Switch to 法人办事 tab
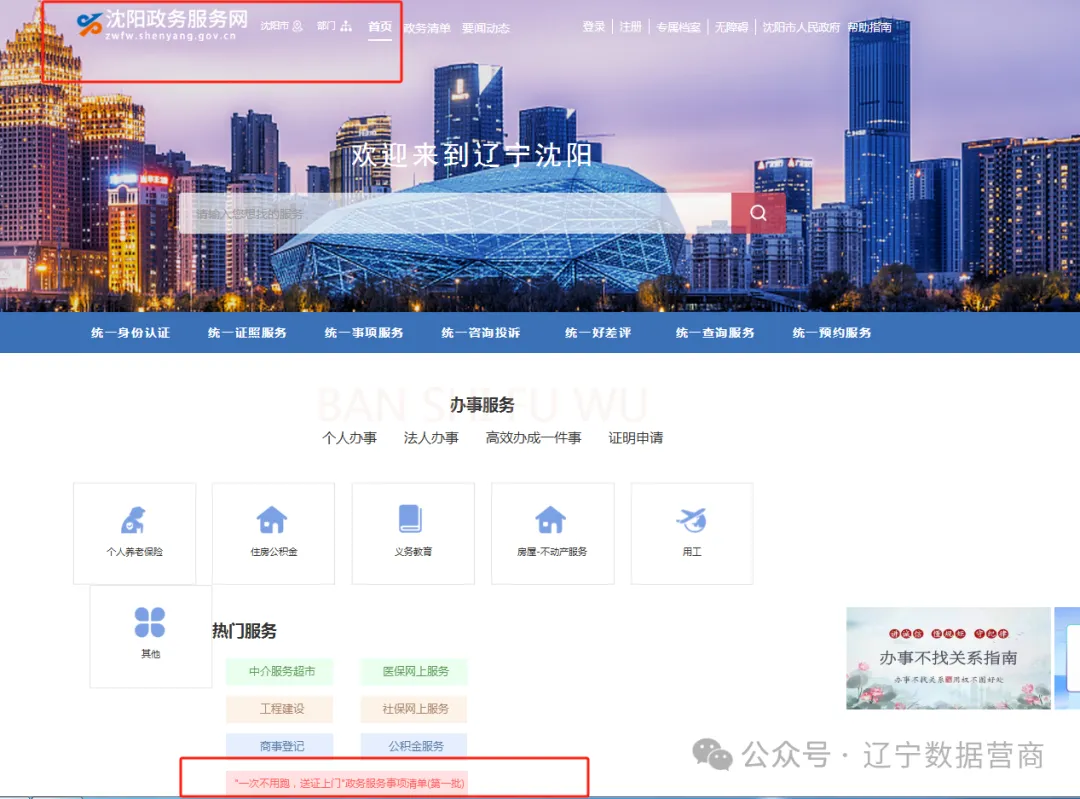Image resolution: width=1080 pixels, height=799 pixels. click(431, 438)
